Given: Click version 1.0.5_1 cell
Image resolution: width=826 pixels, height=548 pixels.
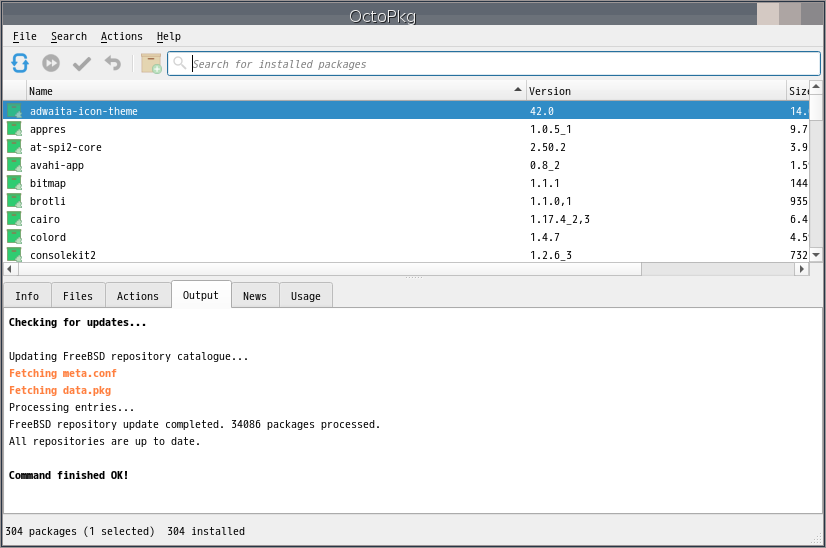Looking at the screenshot, I should pyautogui.click(x=550, y=130).
